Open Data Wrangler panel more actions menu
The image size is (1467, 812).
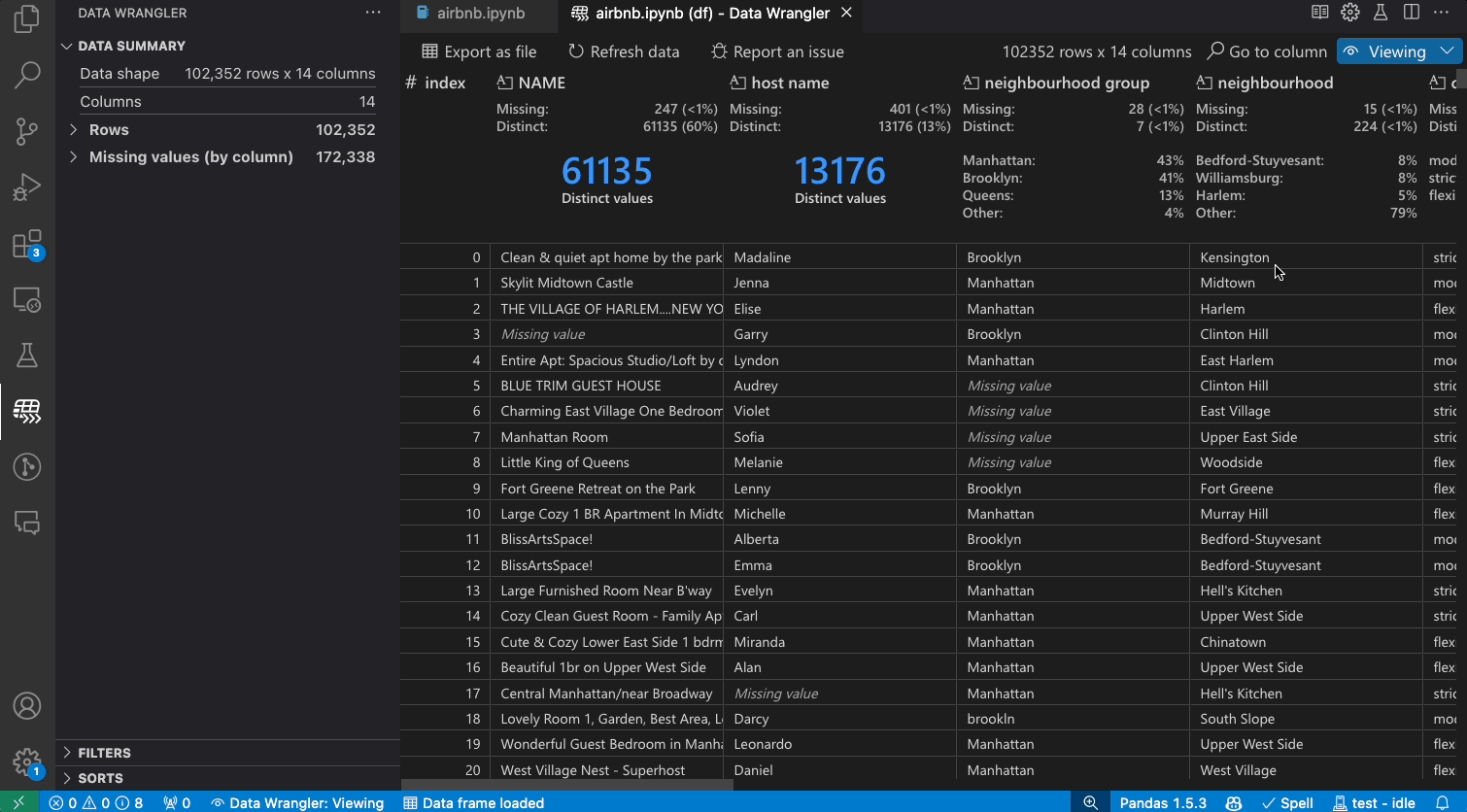click(x=373, y=13)
